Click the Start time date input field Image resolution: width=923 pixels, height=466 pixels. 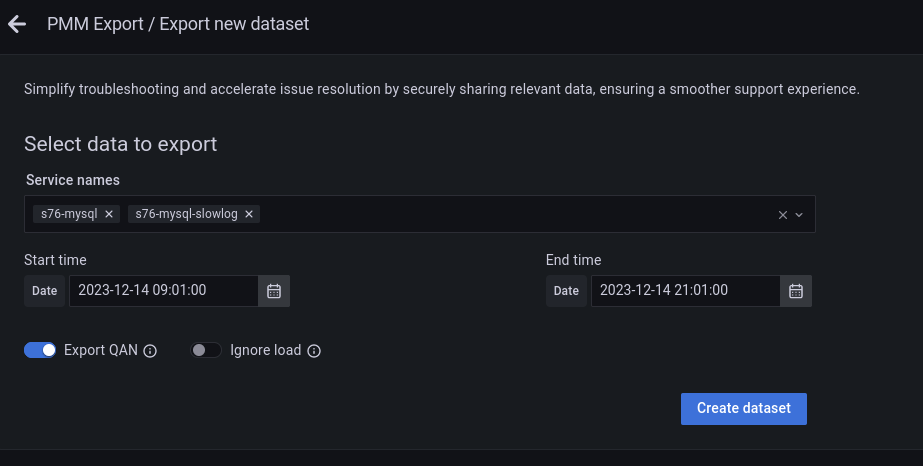pyautogui.click(x=164, y=291)
